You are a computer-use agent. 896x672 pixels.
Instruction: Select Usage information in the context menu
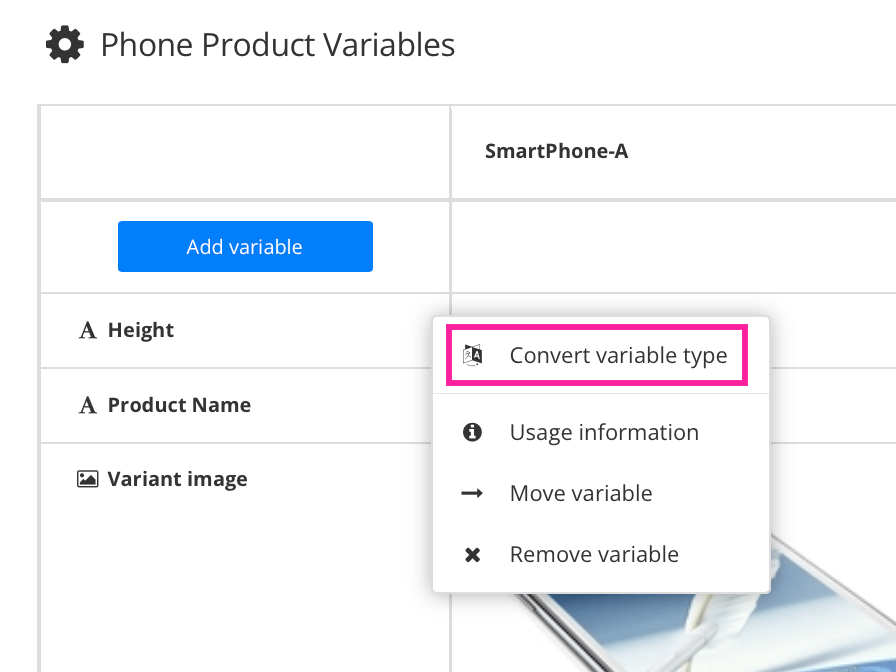604,432
